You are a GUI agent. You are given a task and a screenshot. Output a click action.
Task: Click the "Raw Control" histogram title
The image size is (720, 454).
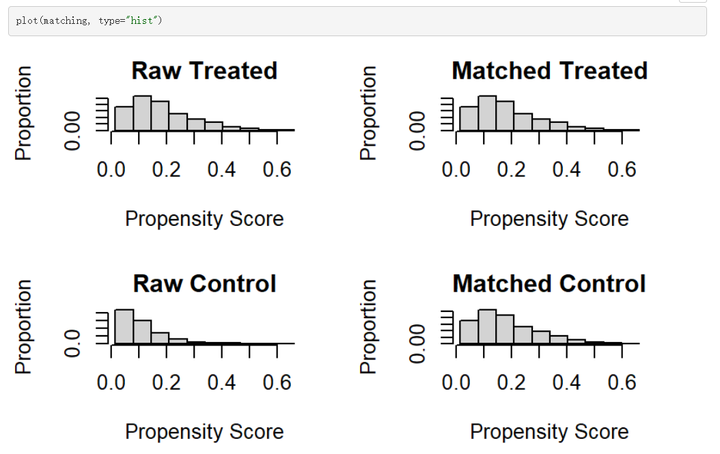[204, 284]
